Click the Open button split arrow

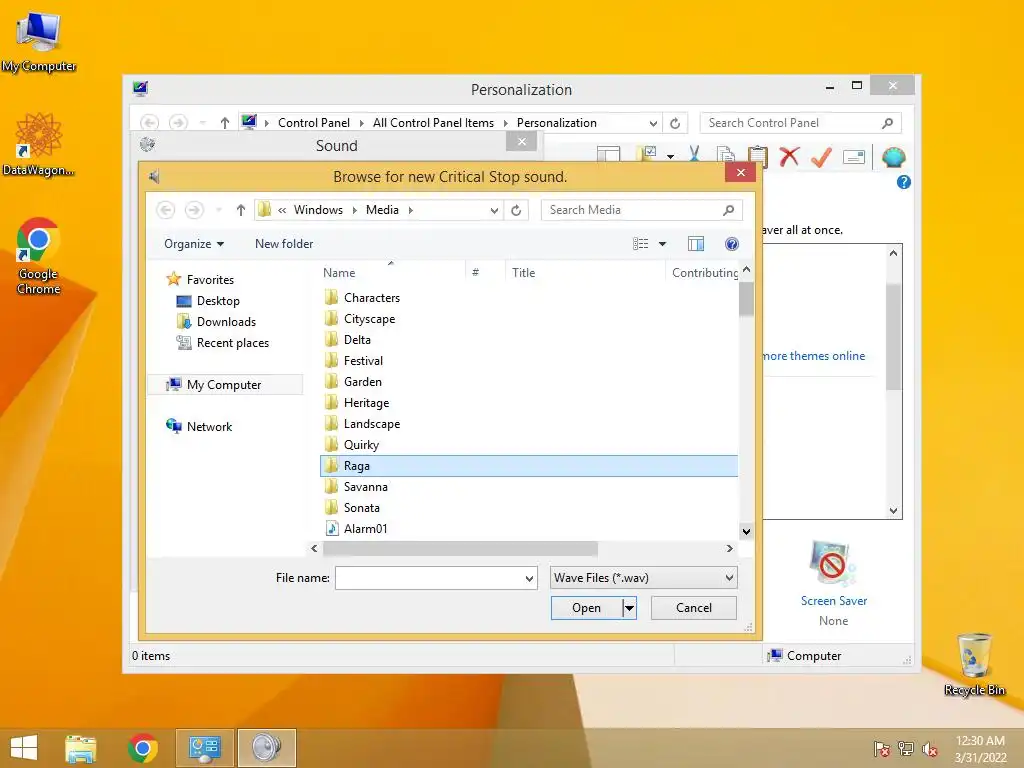(629, 608)
